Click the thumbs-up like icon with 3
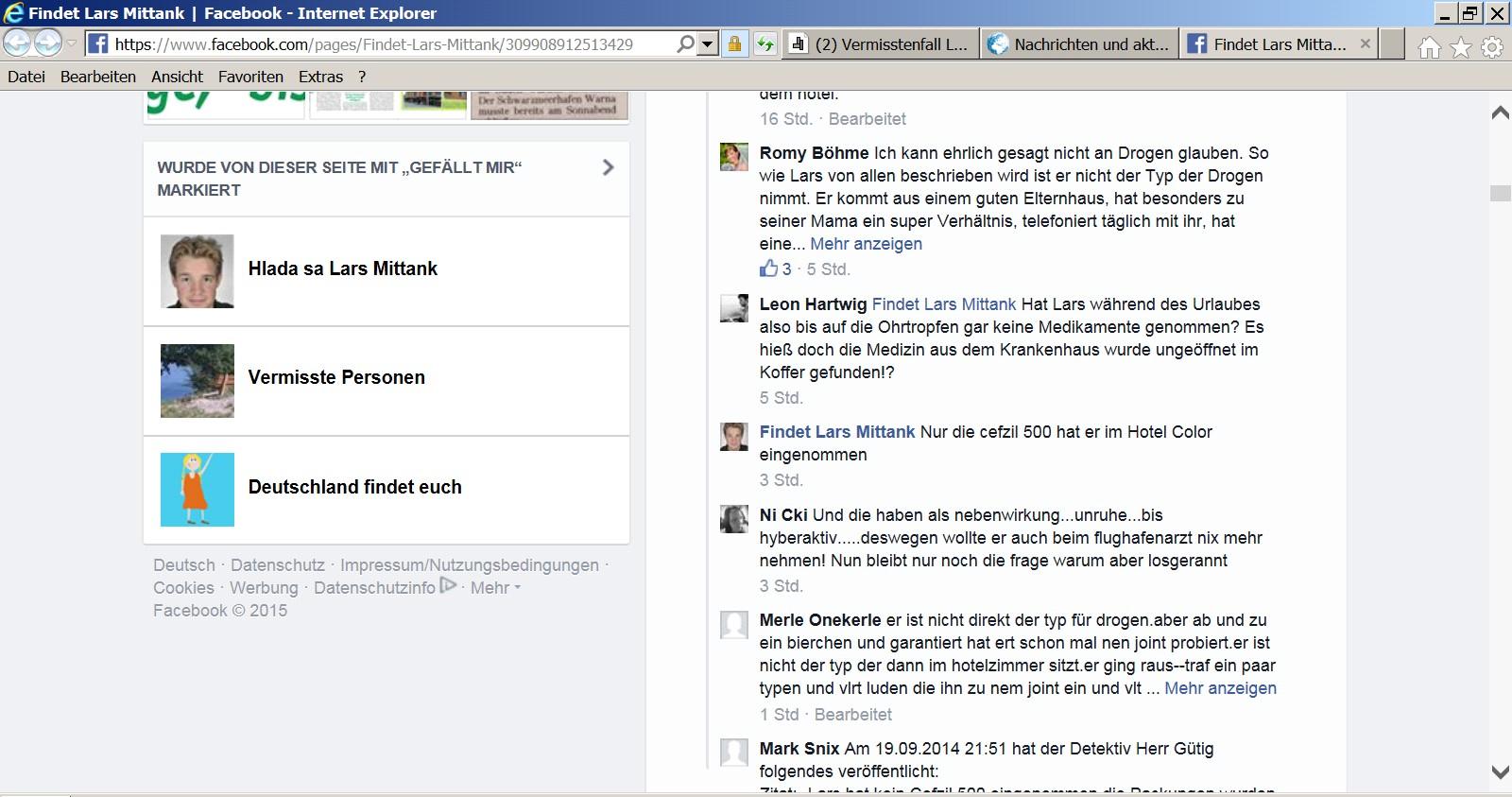 pos(768,269)
